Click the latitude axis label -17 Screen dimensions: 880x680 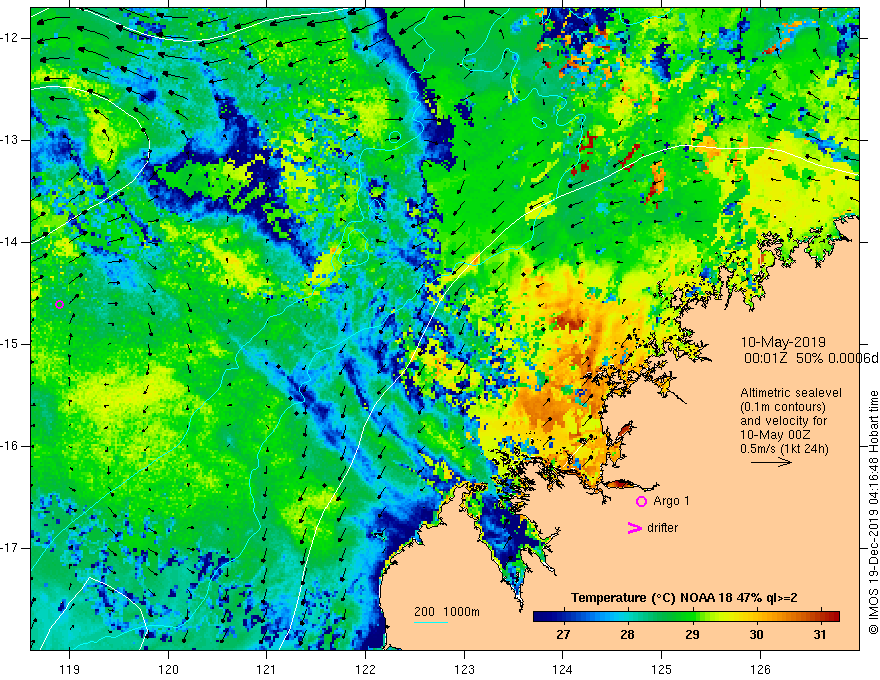pos(10,548)
